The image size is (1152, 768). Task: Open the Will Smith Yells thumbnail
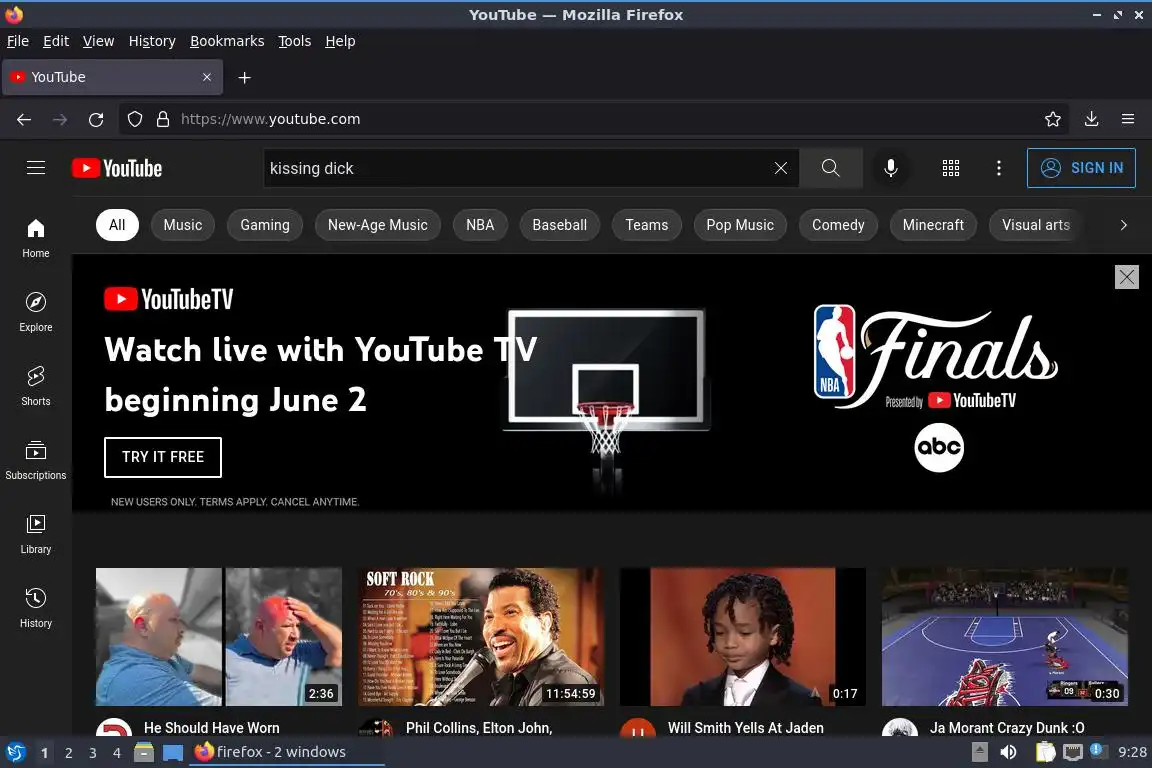[x=743, y=636]
